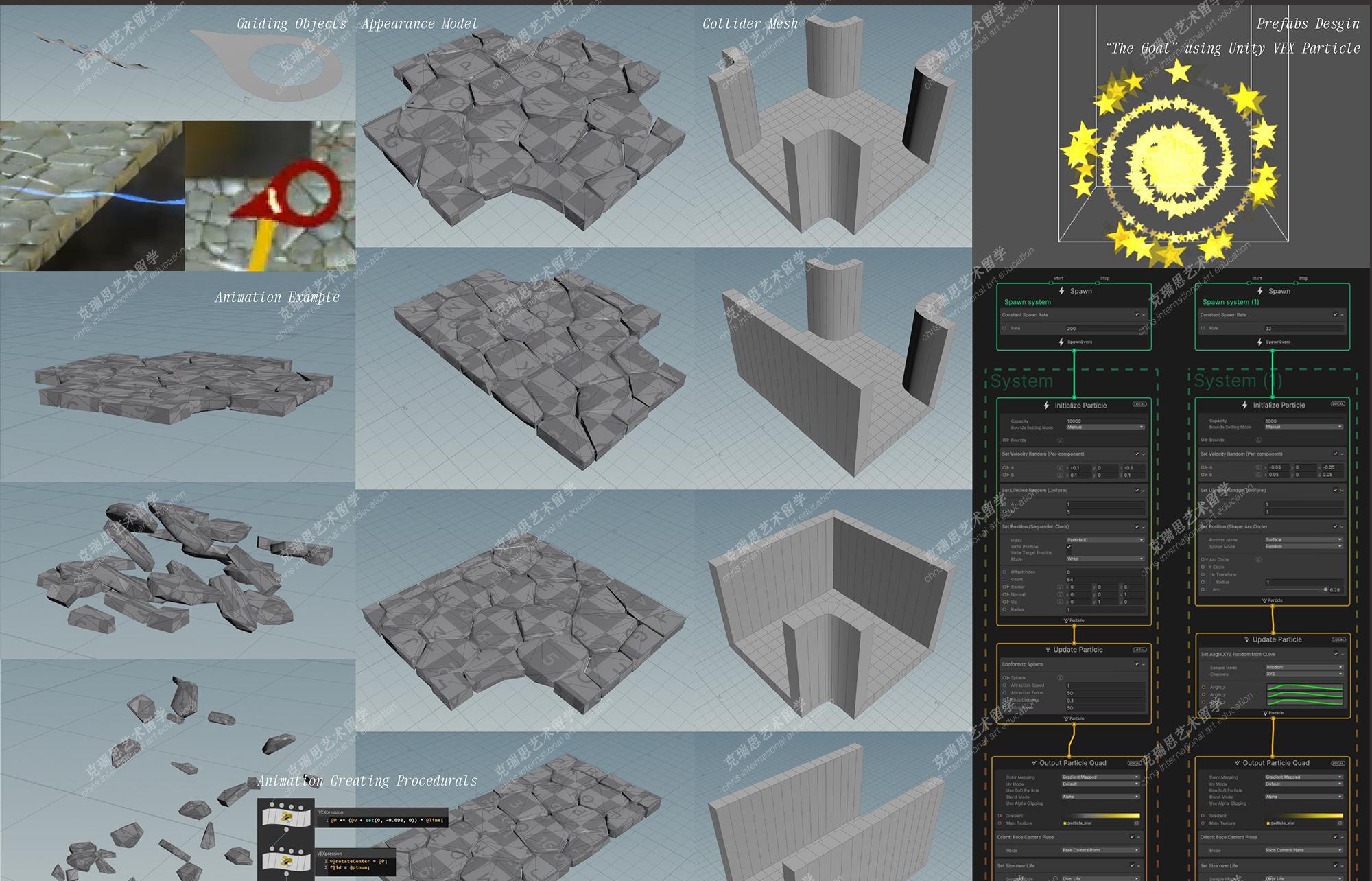Image resolution: width=1372 pixels, height=881 pixels.
Task: Open the Angle_y green curve editor
Action: (x=1304, y=694)
